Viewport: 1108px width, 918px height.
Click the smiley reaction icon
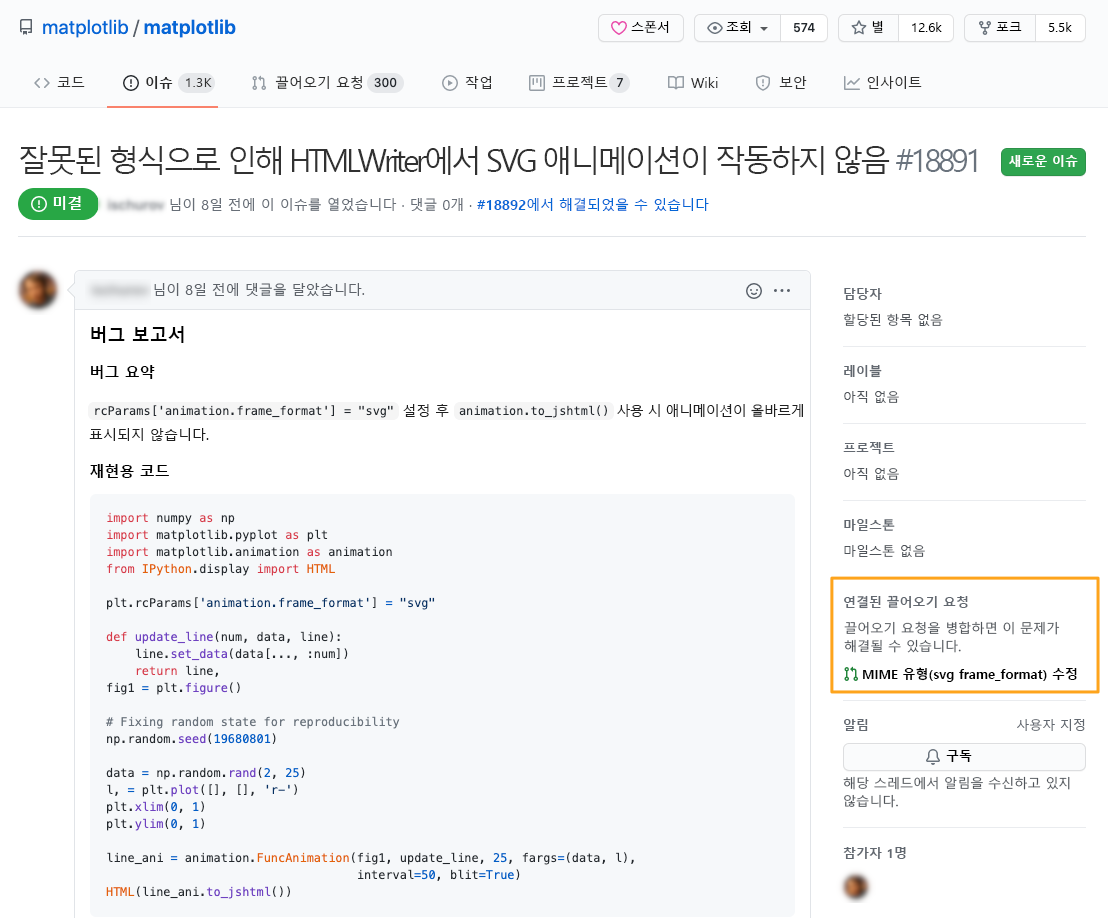point(754,290)
